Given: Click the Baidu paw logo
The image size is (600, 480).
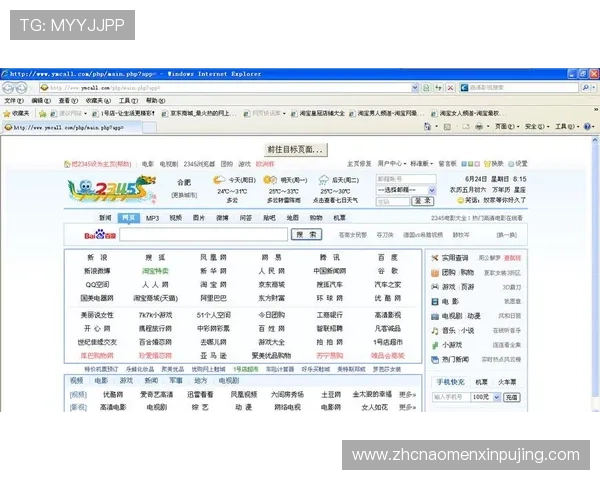Looking at the screenshot, I should click(100, 235).
